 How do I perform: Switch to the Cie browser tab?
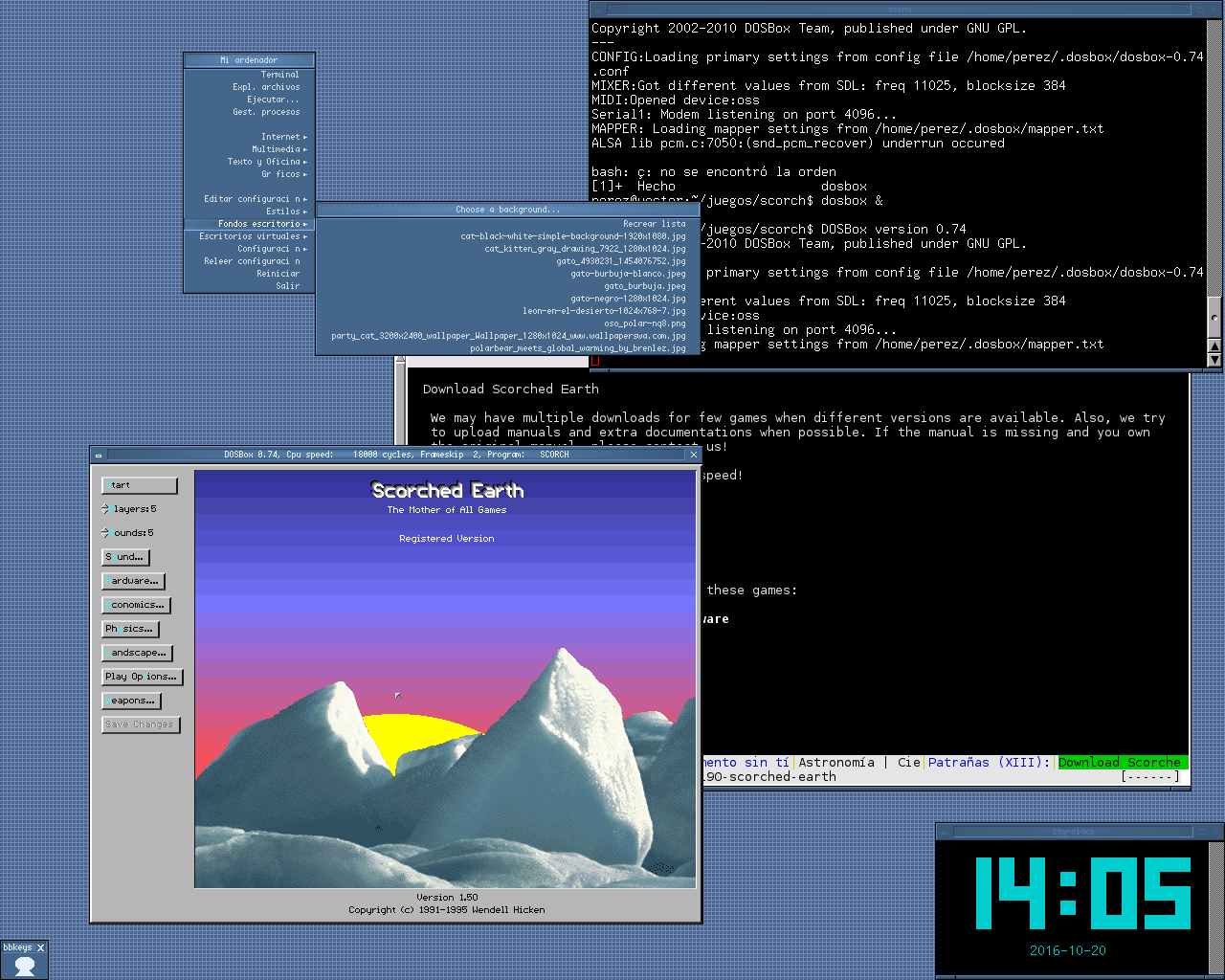909,763
